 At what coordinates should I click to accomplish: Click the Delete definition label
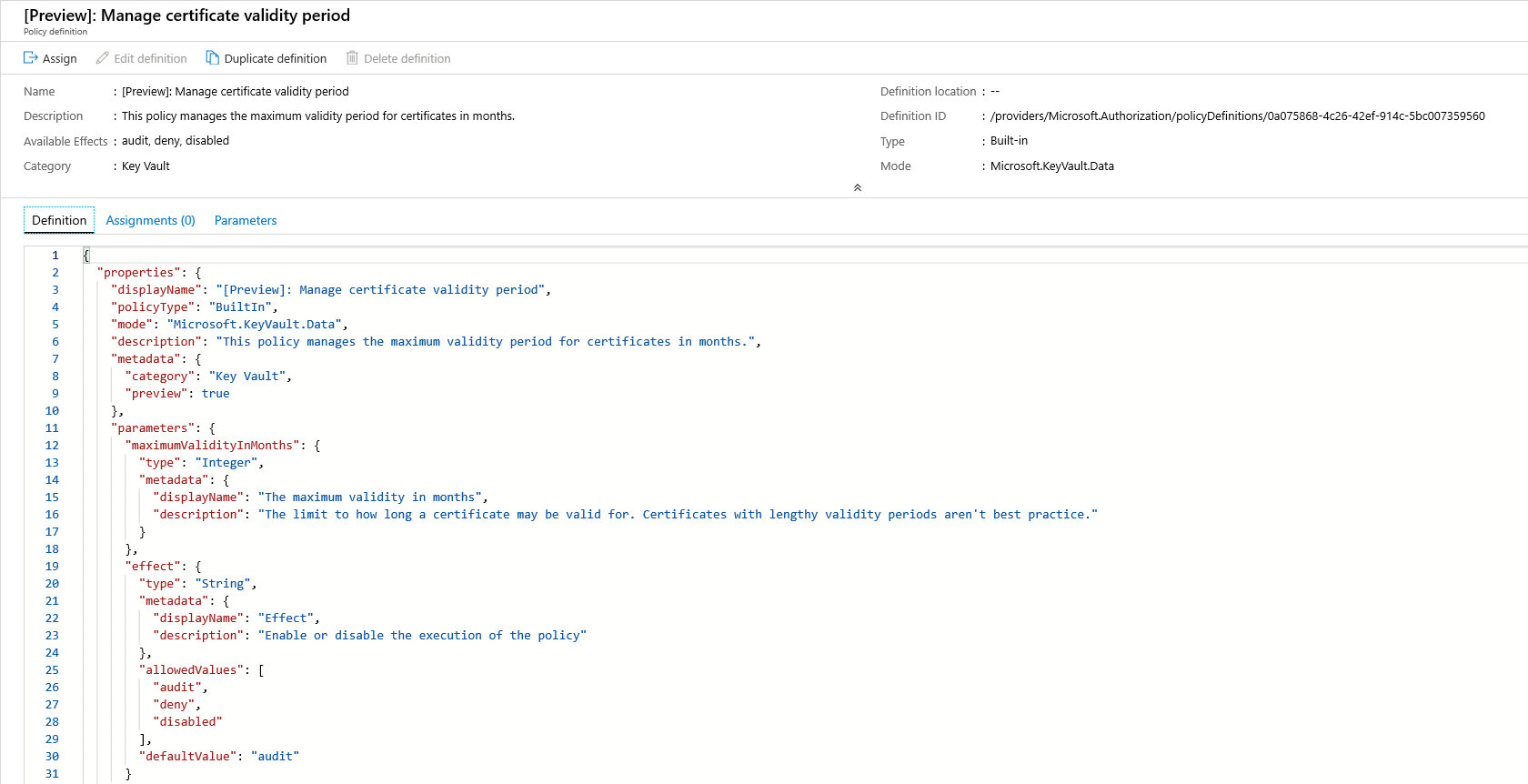click(x=407, y=58)
